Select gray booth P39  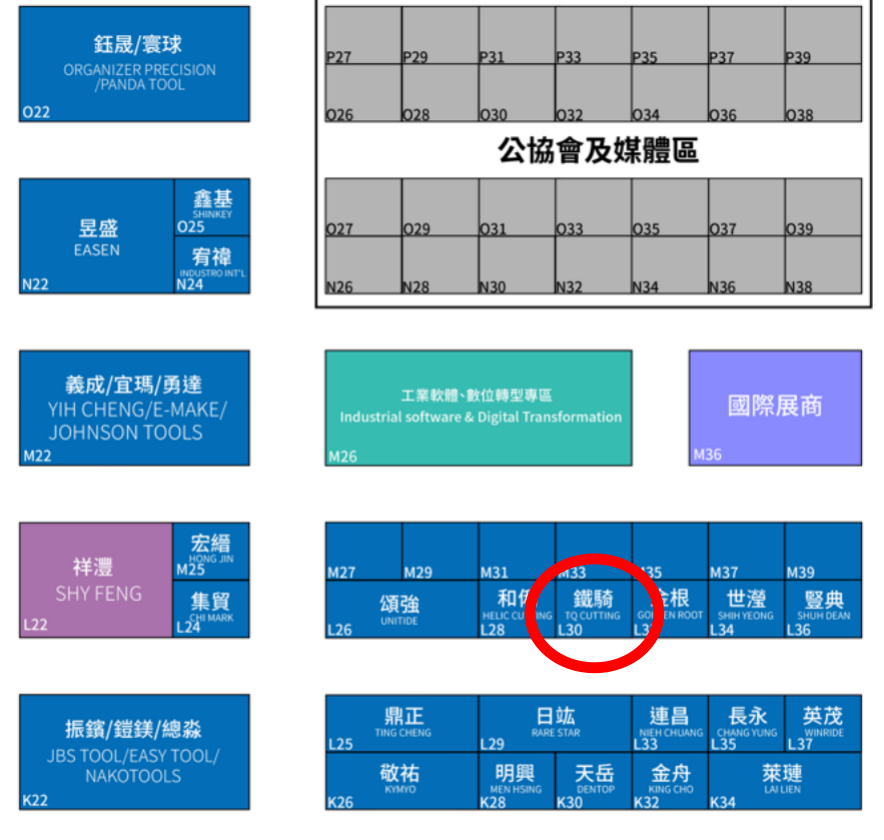tap(824, 35)
